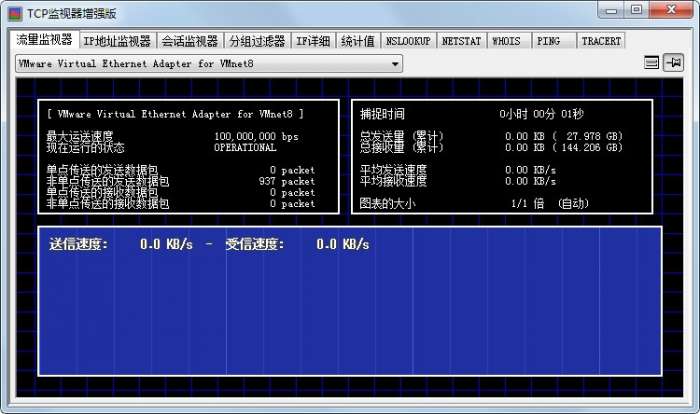This screenshot has width=700, height=414.
Task: Toggle the pin window icon
Action: point(673,63)
